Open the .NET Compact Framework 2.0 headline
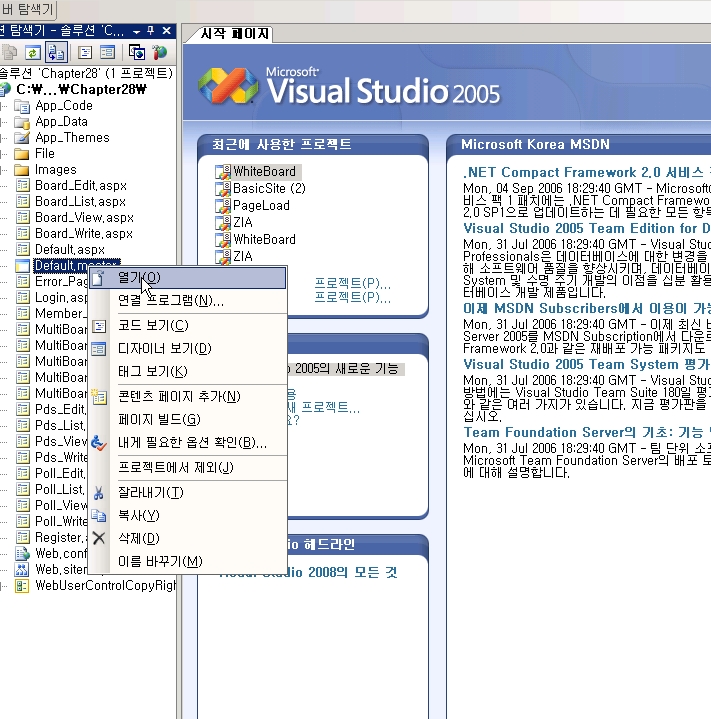Image resolution: width=711 pixels, height=719 pixels. click(x=587, y=173)
